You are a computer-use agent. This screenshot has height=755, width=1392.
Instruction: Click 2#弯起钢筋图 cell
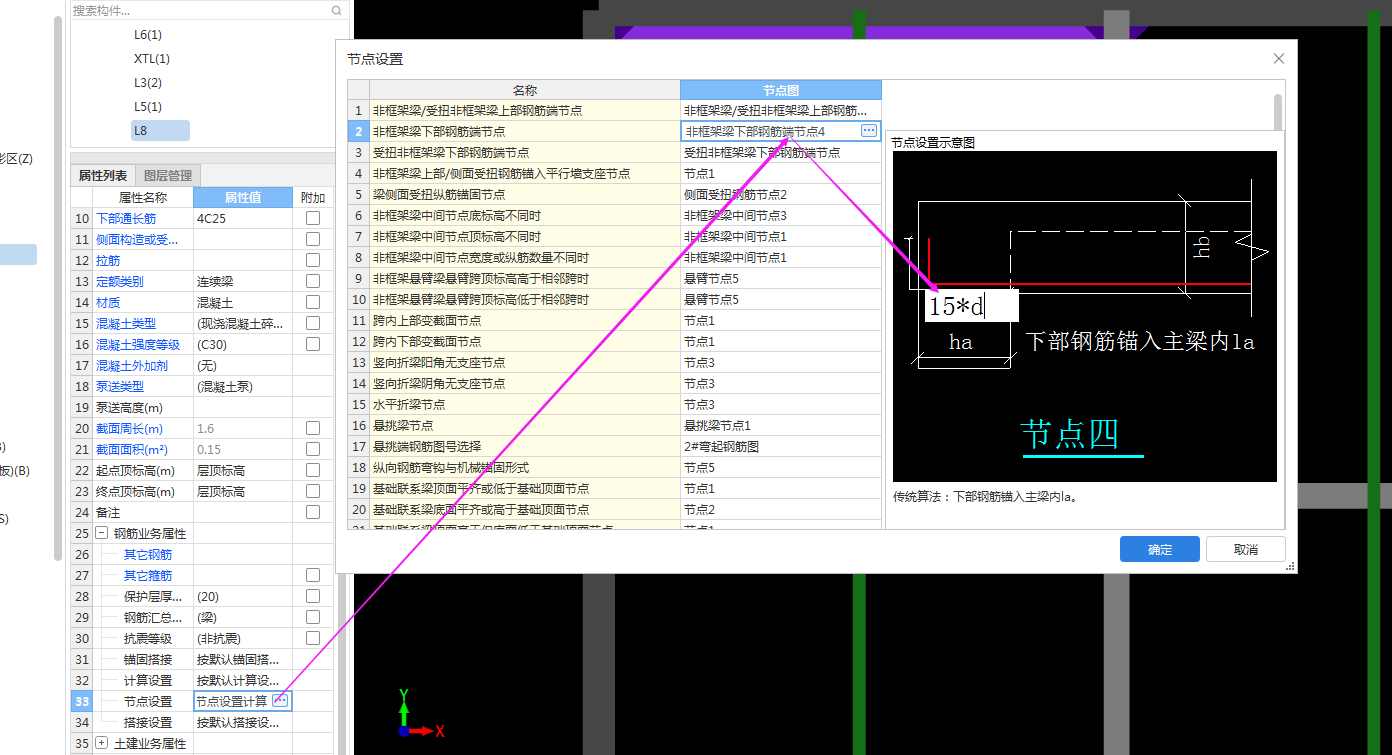point(781,446)
